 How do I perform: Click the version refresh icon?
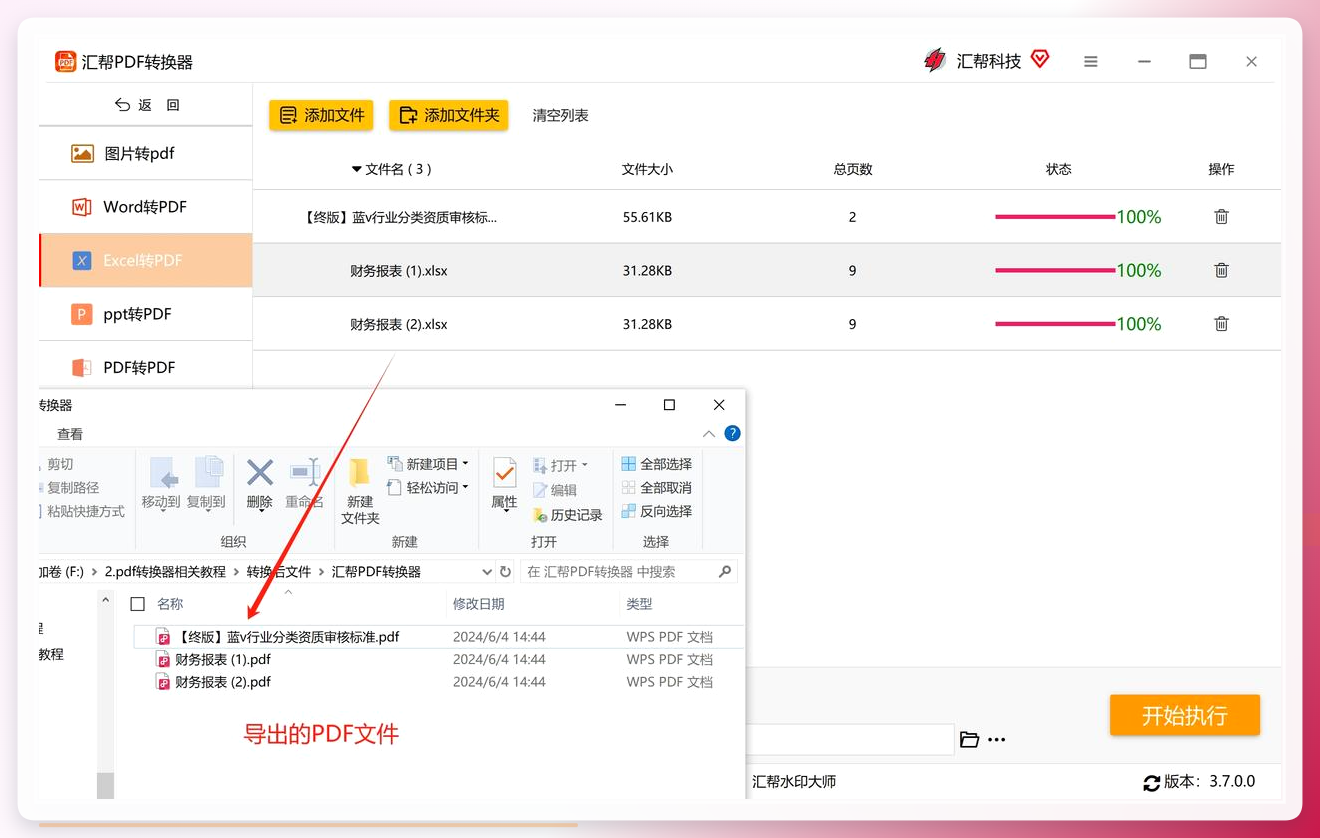pyautogui.click(x=1152, y=783)
